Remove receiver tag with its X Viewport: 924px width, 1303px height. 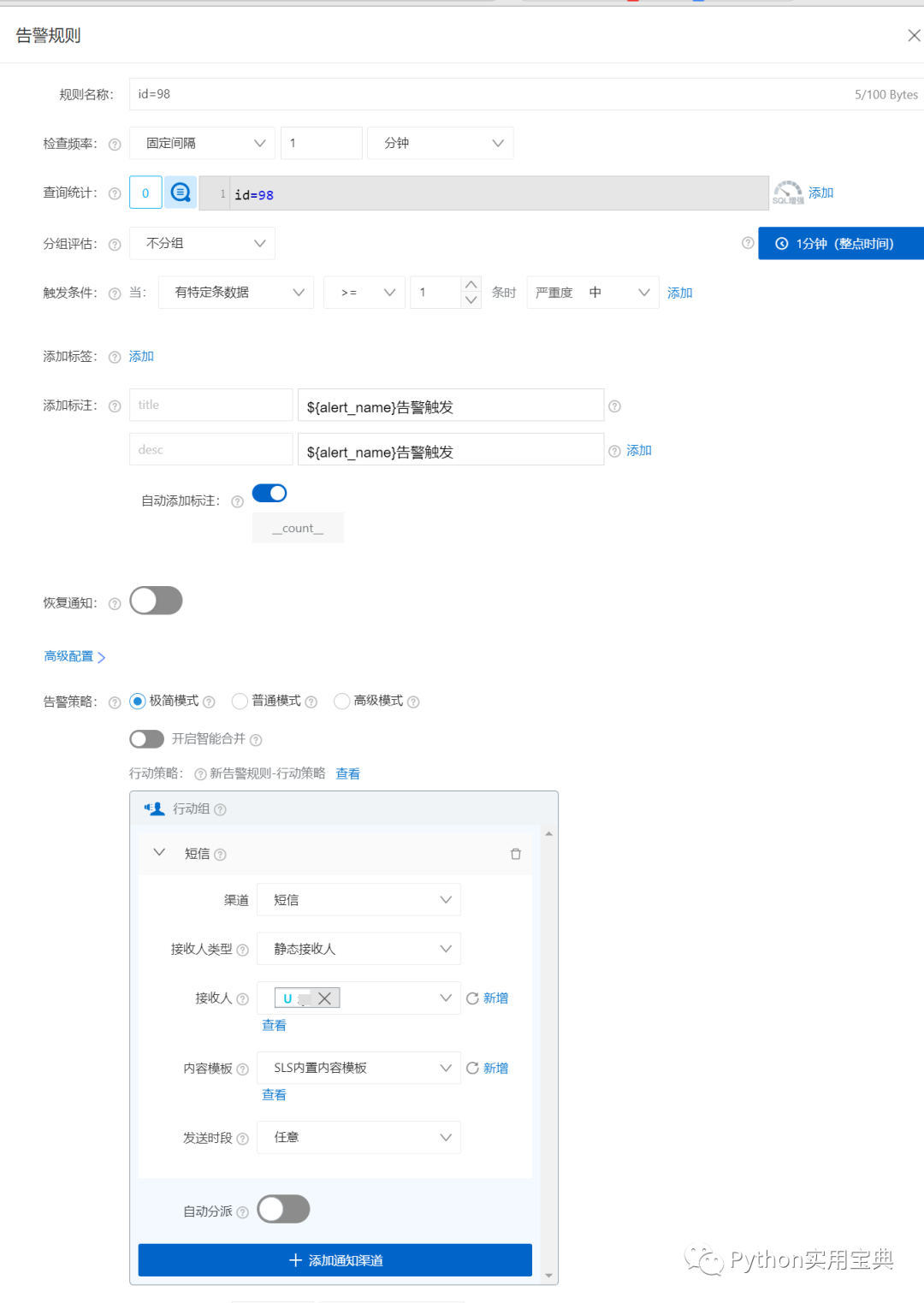tap(324, 998)
